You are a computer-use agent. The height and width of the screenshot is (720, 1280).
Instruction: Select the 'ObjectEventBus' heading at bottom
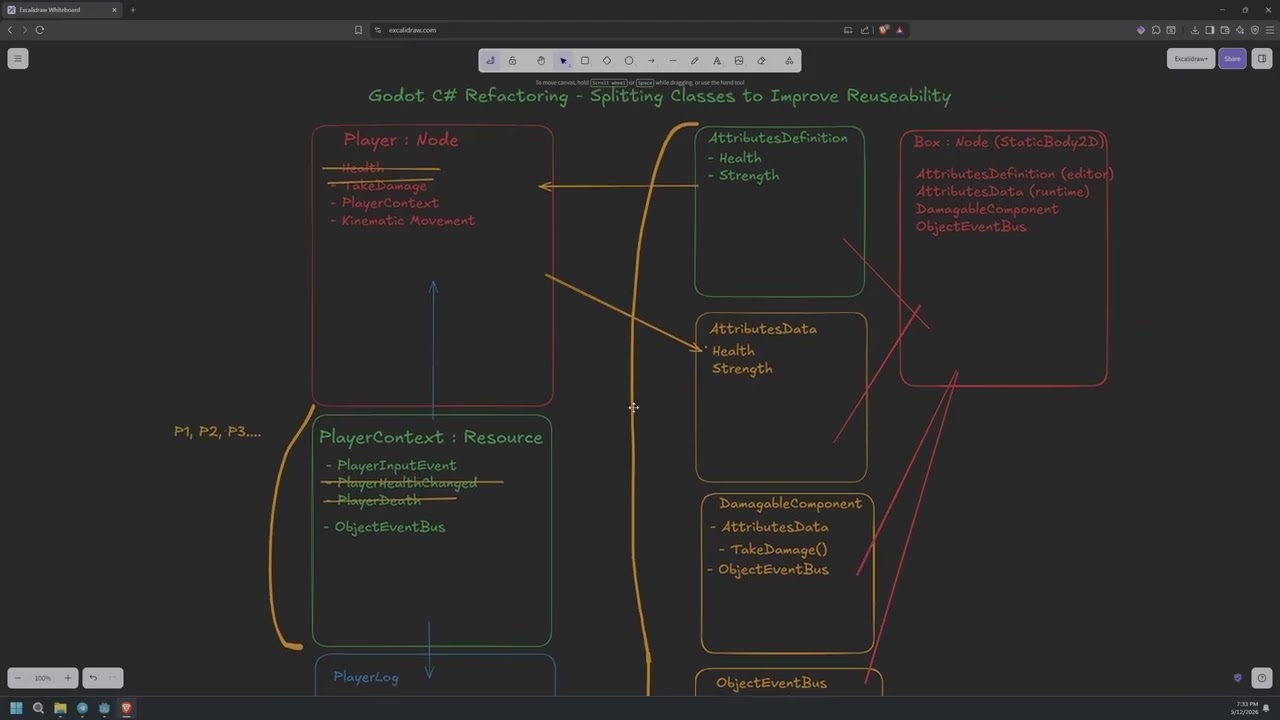tap(771, 683)
